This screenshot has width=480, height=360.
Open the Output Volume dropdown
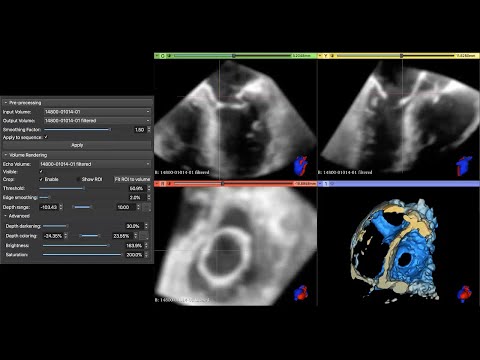(x=97, y=120)
